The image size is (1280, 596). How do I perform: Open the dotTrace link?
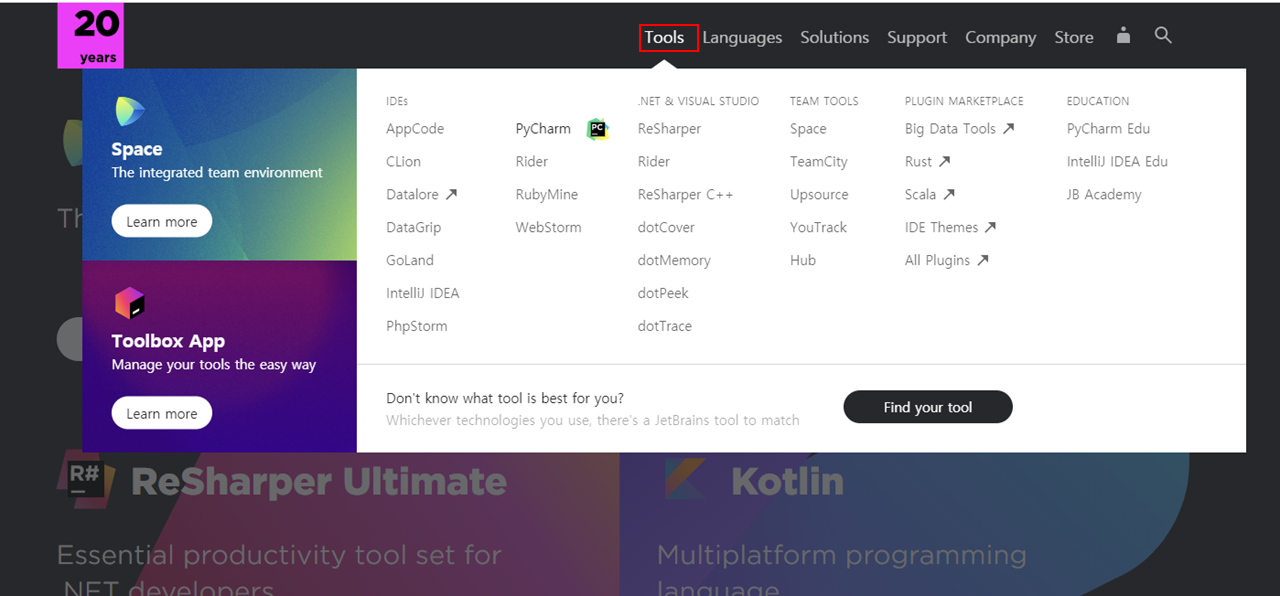click(x=664, y=326)
